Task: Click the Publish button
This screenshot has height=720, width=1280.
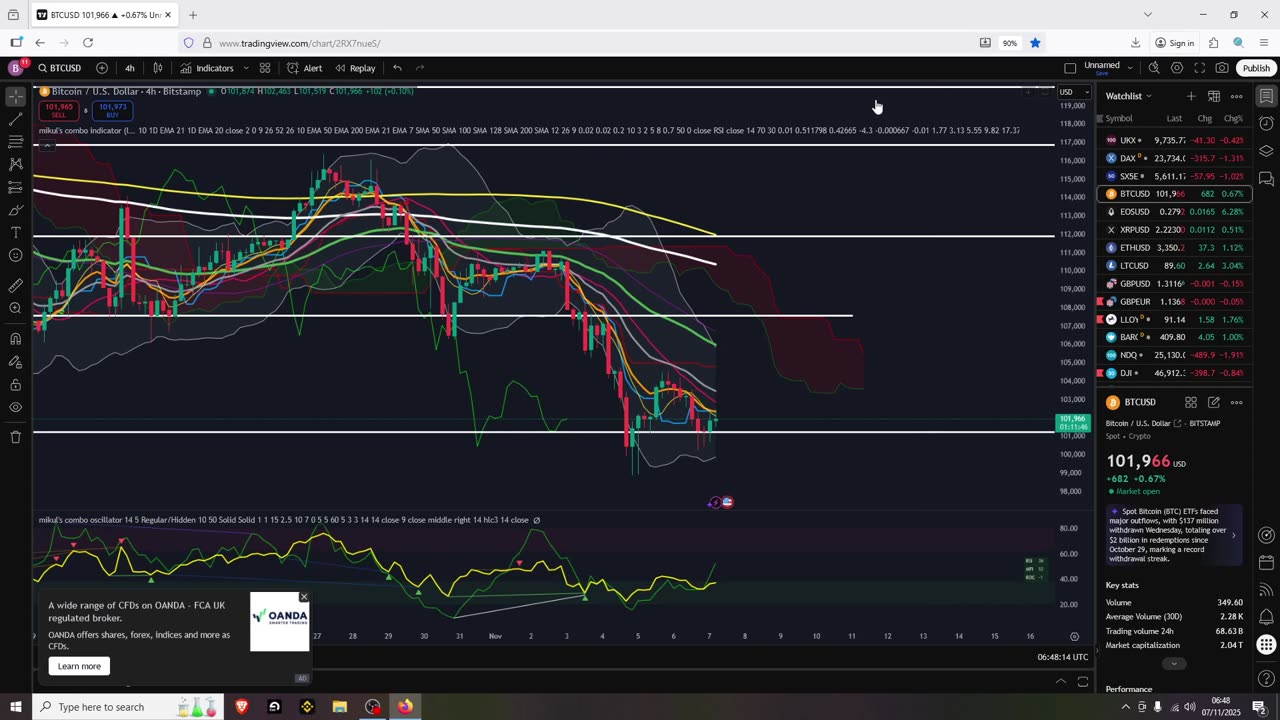Action: coord(1256,68)
